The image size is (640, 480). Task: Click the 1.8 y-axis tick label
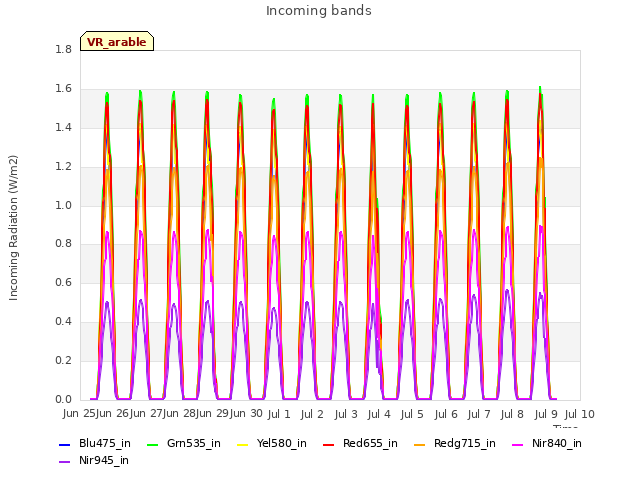[x=63, y=49]
